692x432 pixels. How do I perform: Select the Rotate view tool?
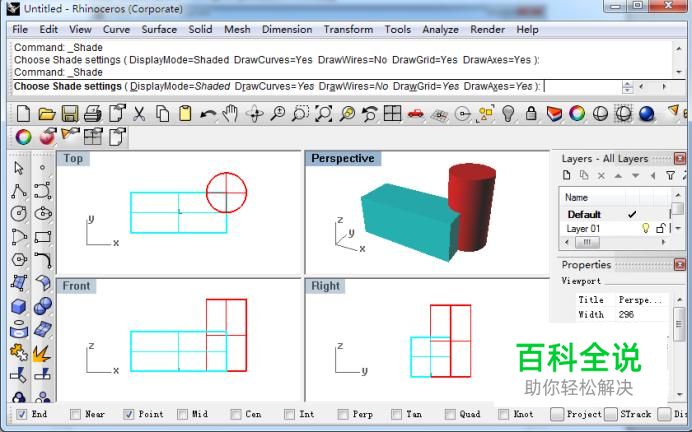[x=255, y=113]
